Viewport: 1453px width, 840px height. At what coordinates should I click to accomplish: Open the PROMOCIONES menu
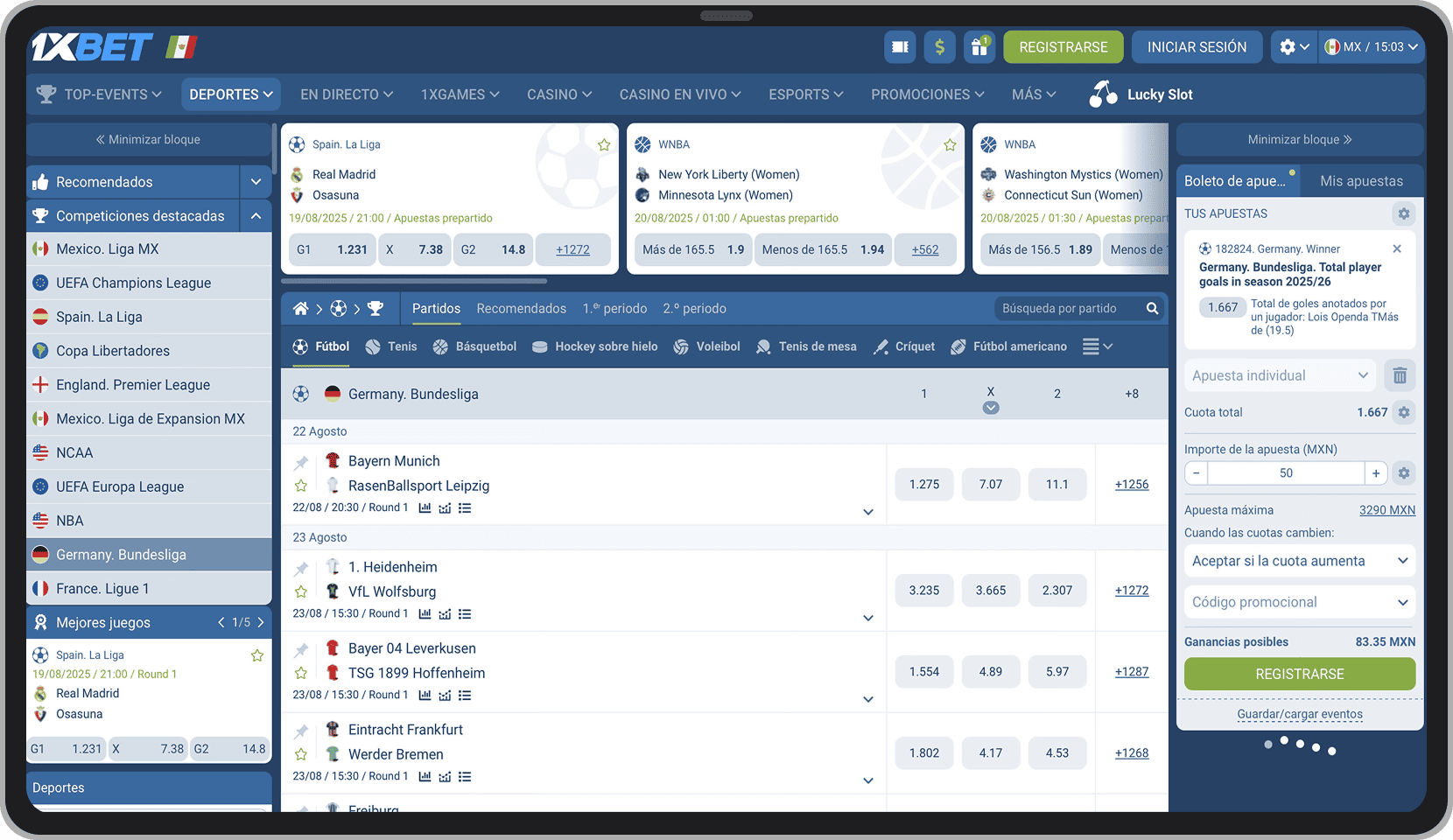927,94
